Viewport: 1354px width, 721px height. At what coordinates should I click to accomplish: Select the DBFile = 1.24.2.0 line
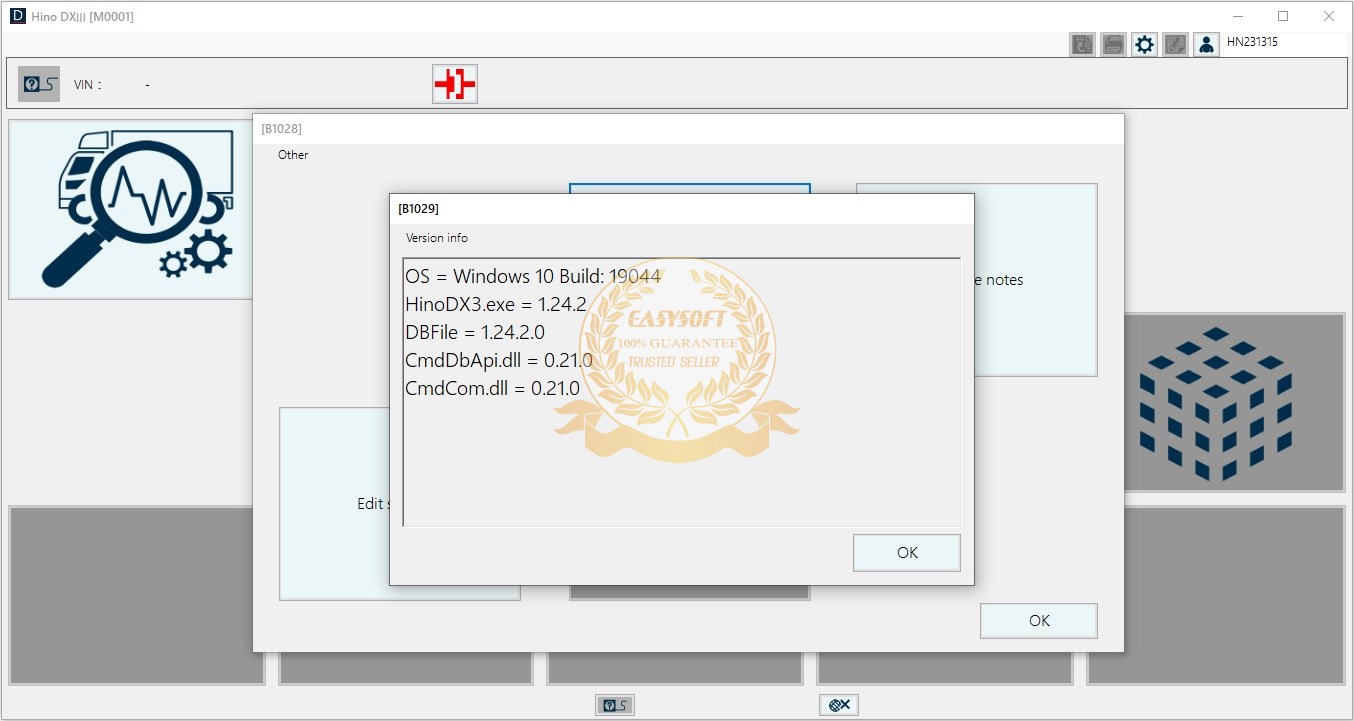click(x=475, y=332)
